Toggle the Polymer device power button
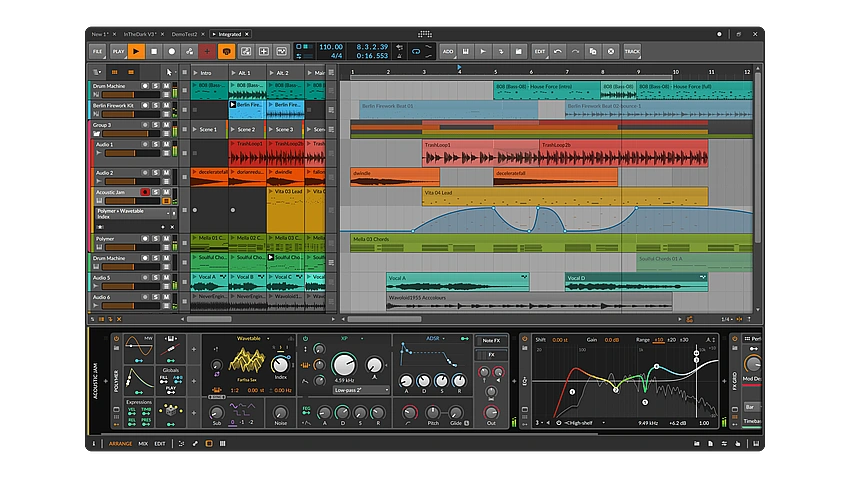 pos(116,339)
